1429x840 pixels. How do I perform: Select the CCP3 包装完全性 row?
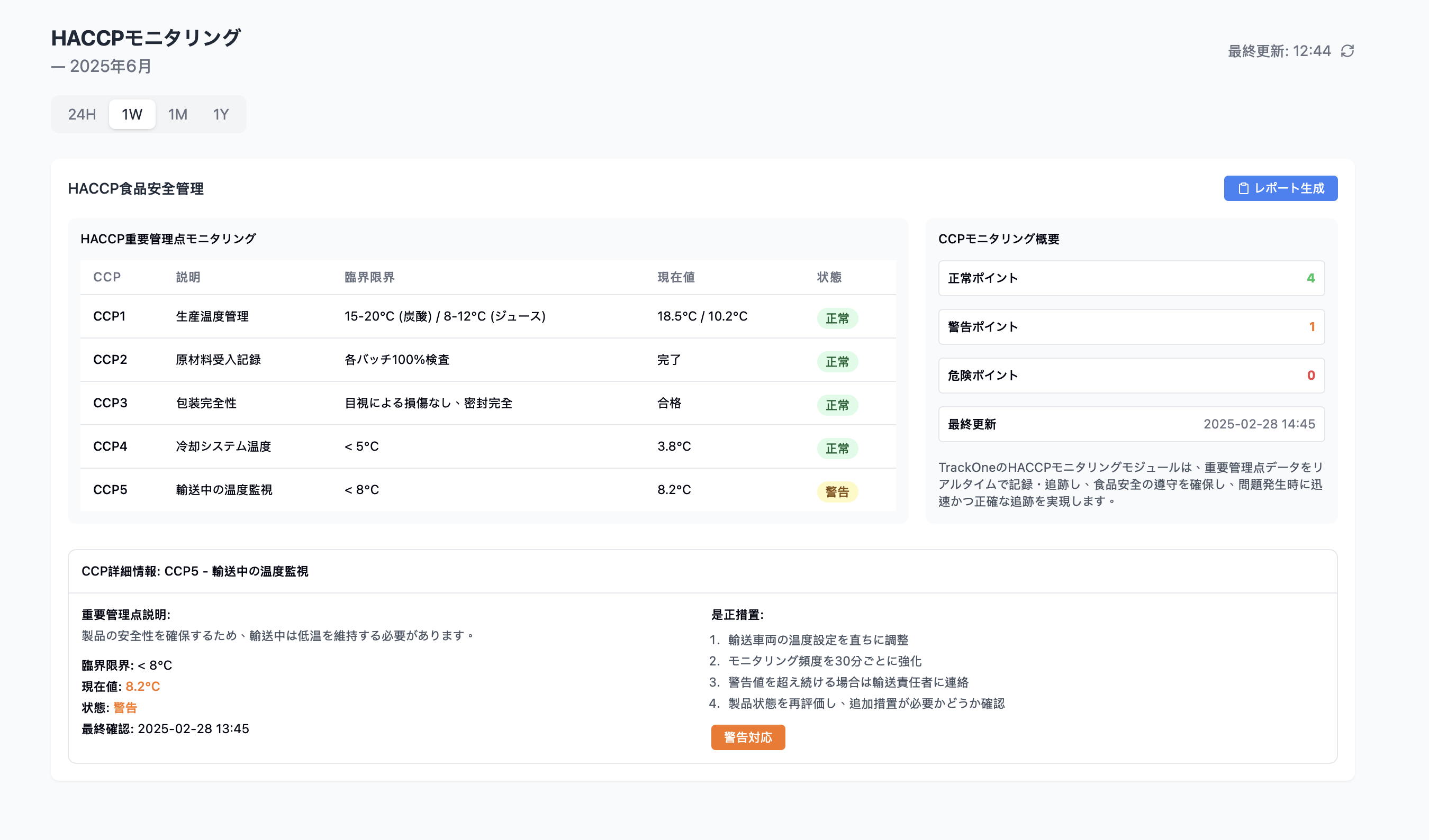pyautogui.click(x=487, y=403)
